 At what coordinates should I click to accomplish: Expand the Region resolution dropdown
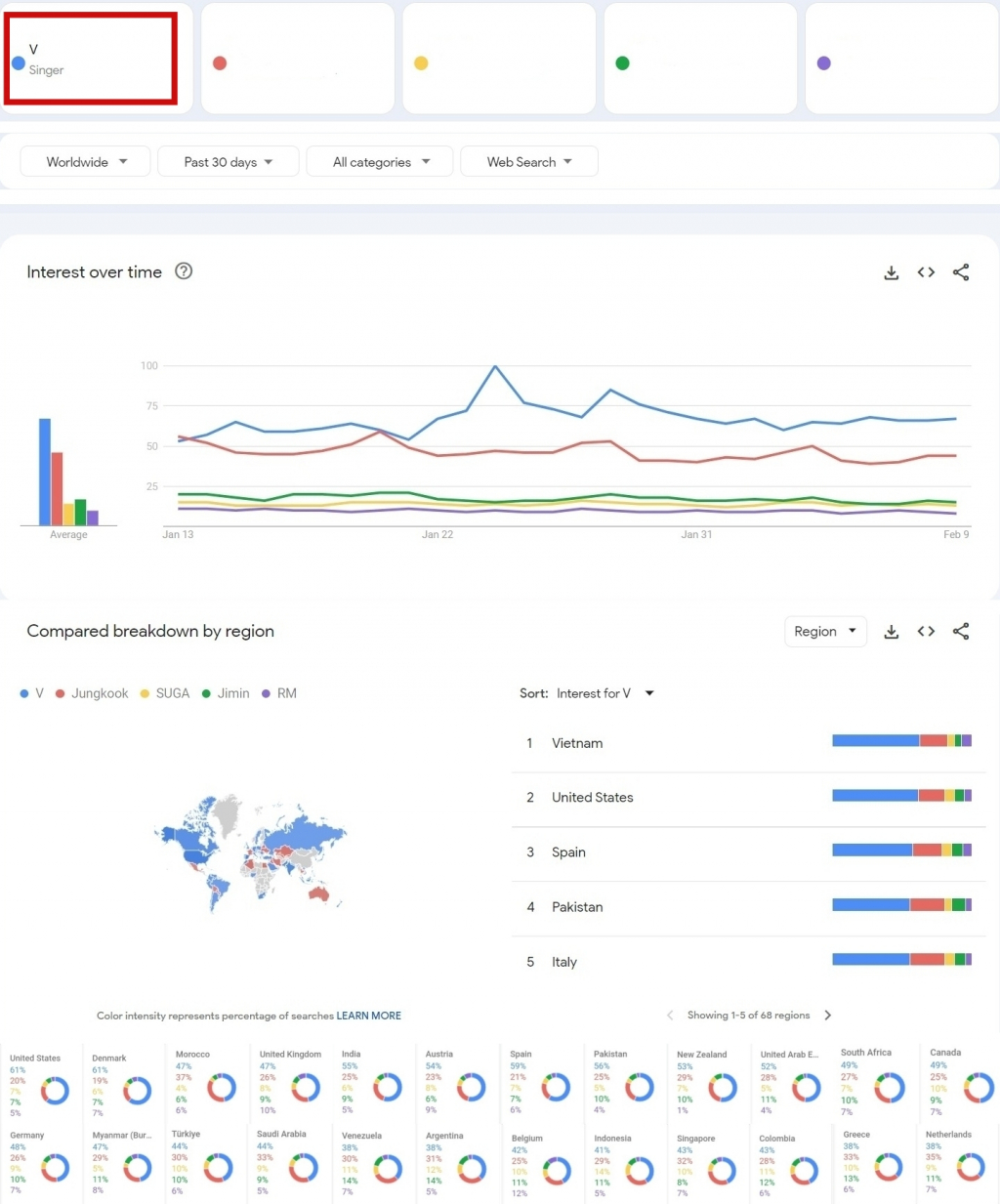824,632
